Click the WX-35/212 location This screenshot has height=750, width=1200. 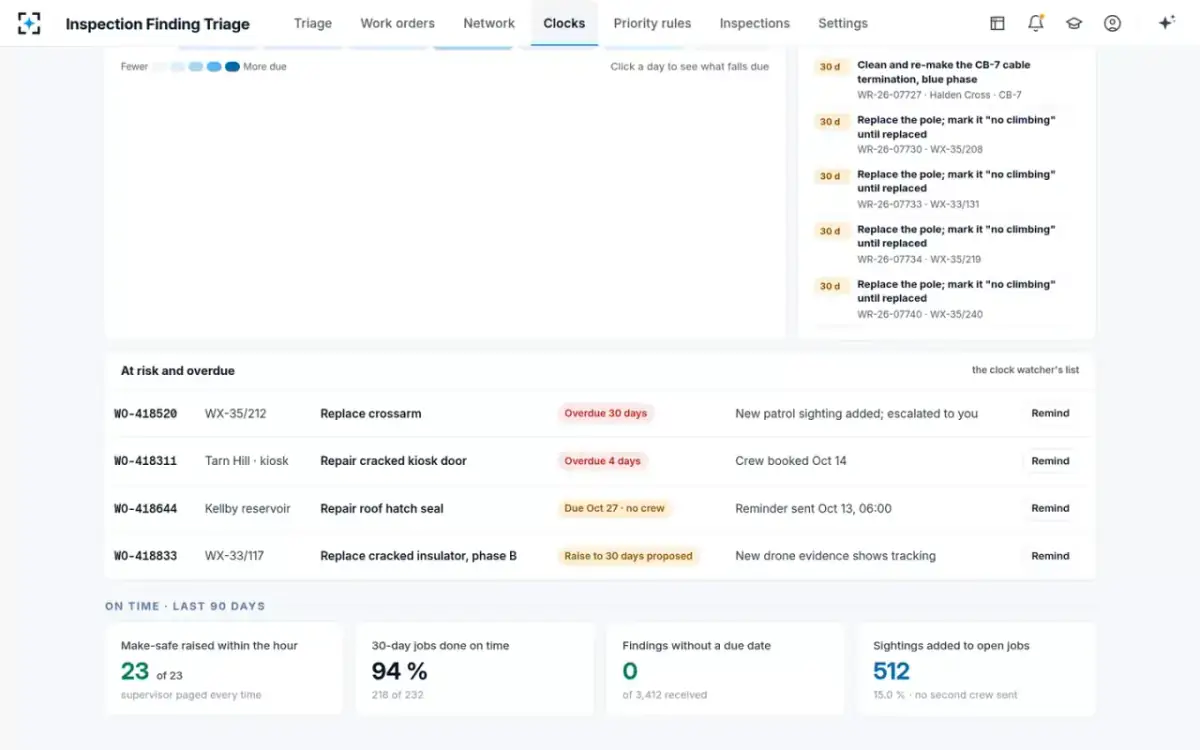[x=235, y=414]
